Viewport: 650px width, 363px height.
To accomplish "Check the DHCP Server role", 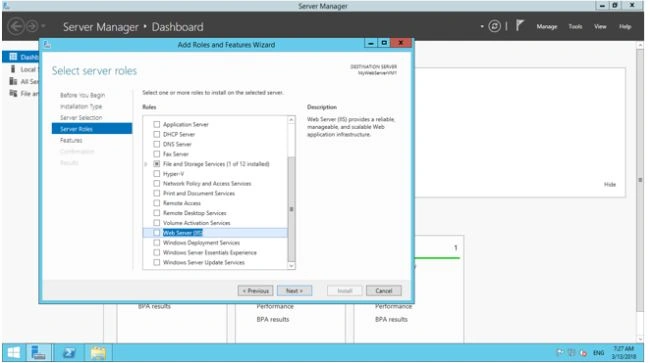I will pos(157,134).
